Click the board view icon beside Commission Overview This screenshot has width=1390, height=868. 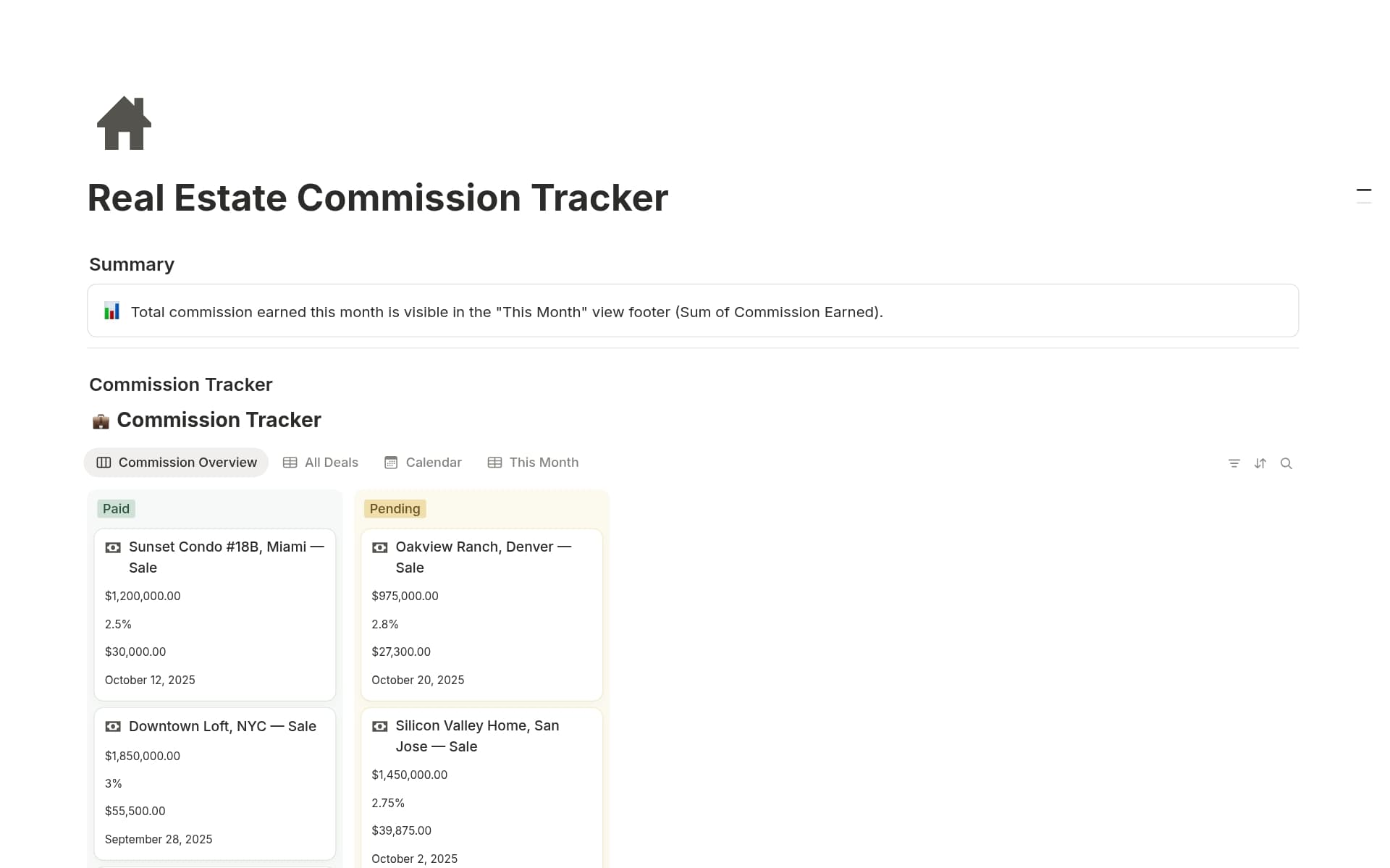[104, 463]
